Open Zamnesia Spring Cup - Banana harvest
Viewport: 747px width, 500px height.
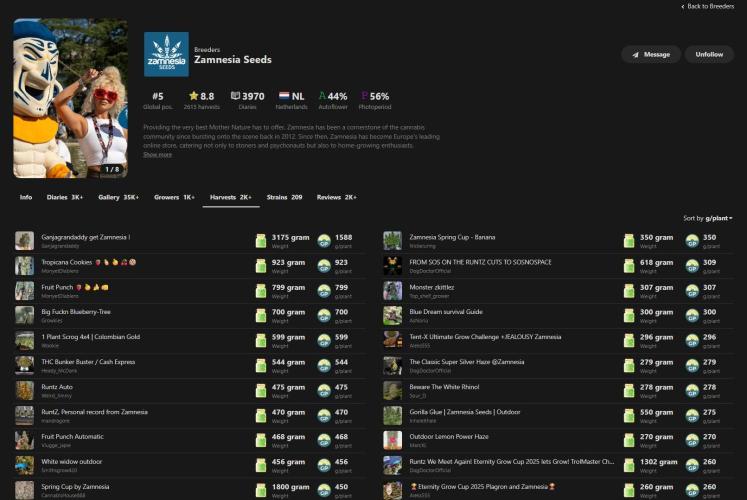452,237
